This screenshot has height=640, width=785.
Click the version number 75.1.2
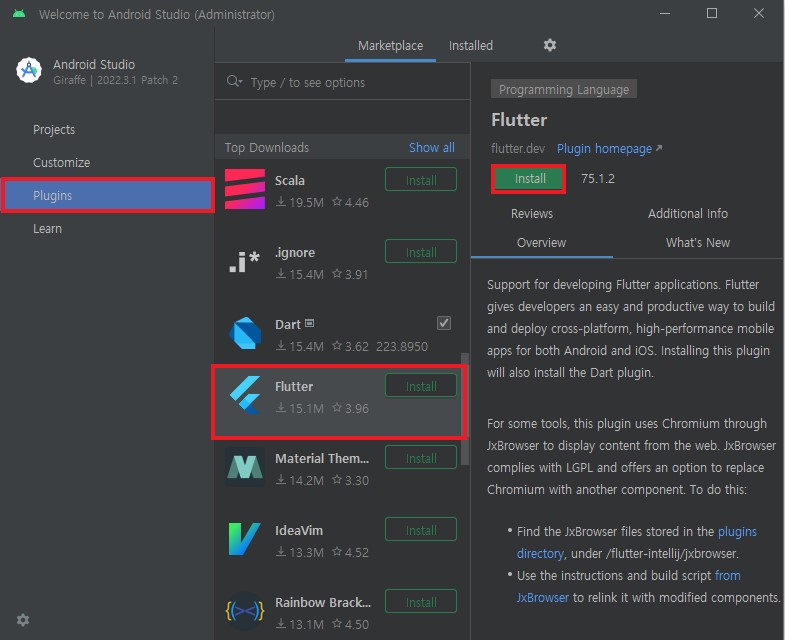[598, 179]
